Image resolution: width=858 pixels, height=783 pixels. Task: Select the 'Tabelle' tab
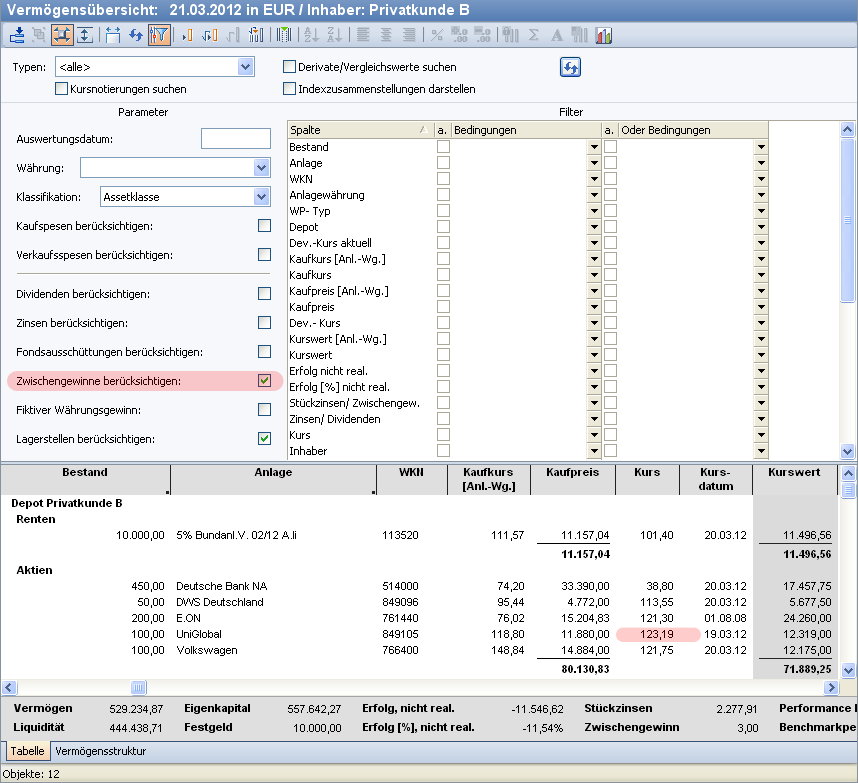click(x=27, y=750)
